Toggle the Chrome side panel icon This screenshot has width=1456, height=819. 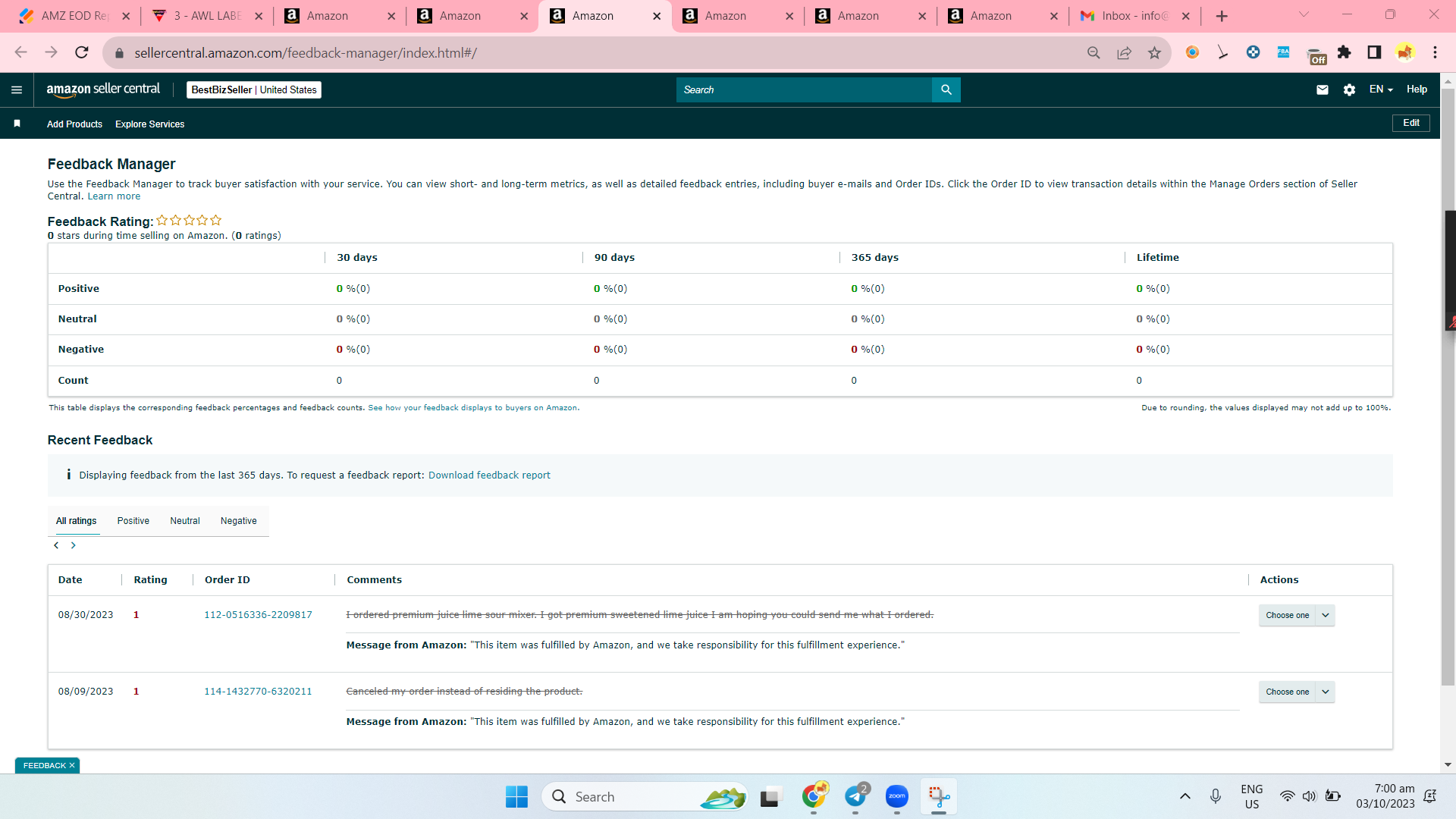(1374, 52)
